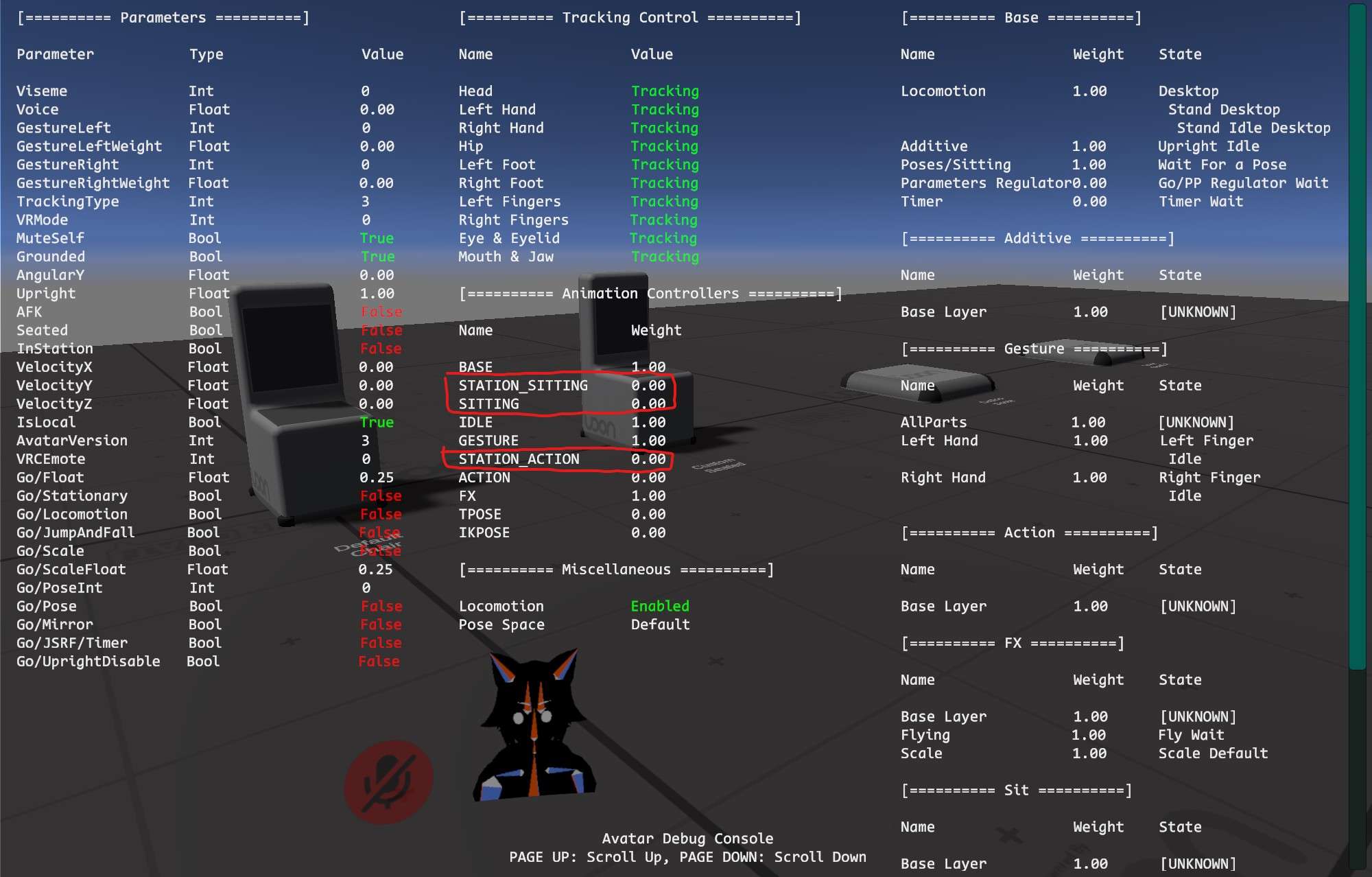Screen dimensions: 1372x877
Task: Click the STATION_ACTION controller name
Action: (x=519, y=459)
